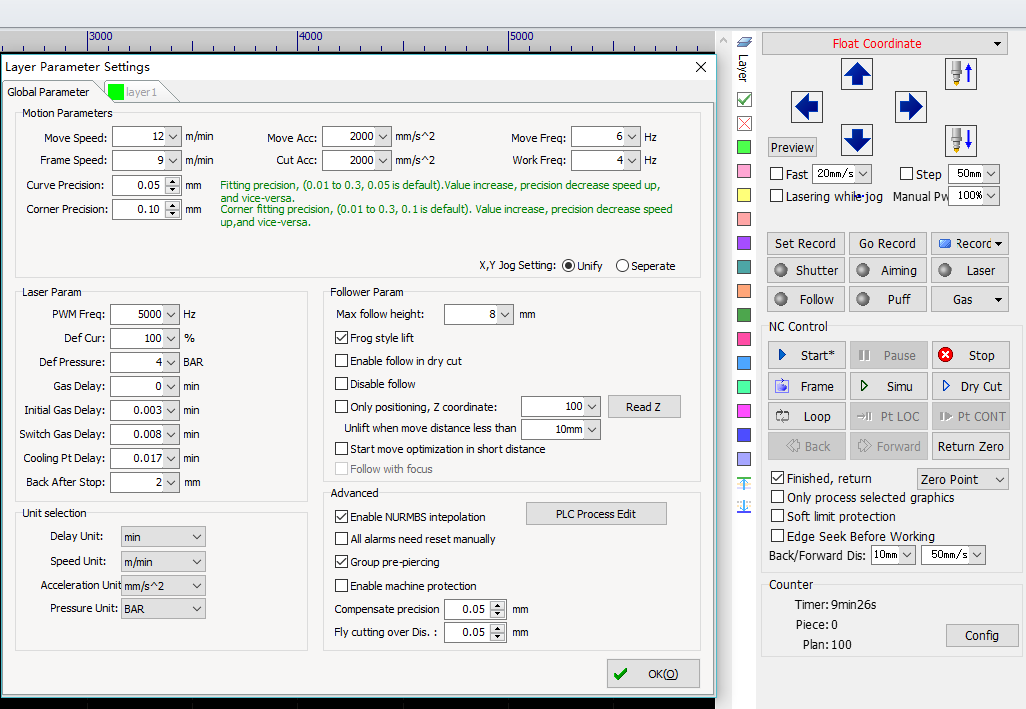Viewport: 1026px width, 709px height.
Task: Jog the laser head upward with blue arrow
Action: pyautogui.click(x=856, y=73)
